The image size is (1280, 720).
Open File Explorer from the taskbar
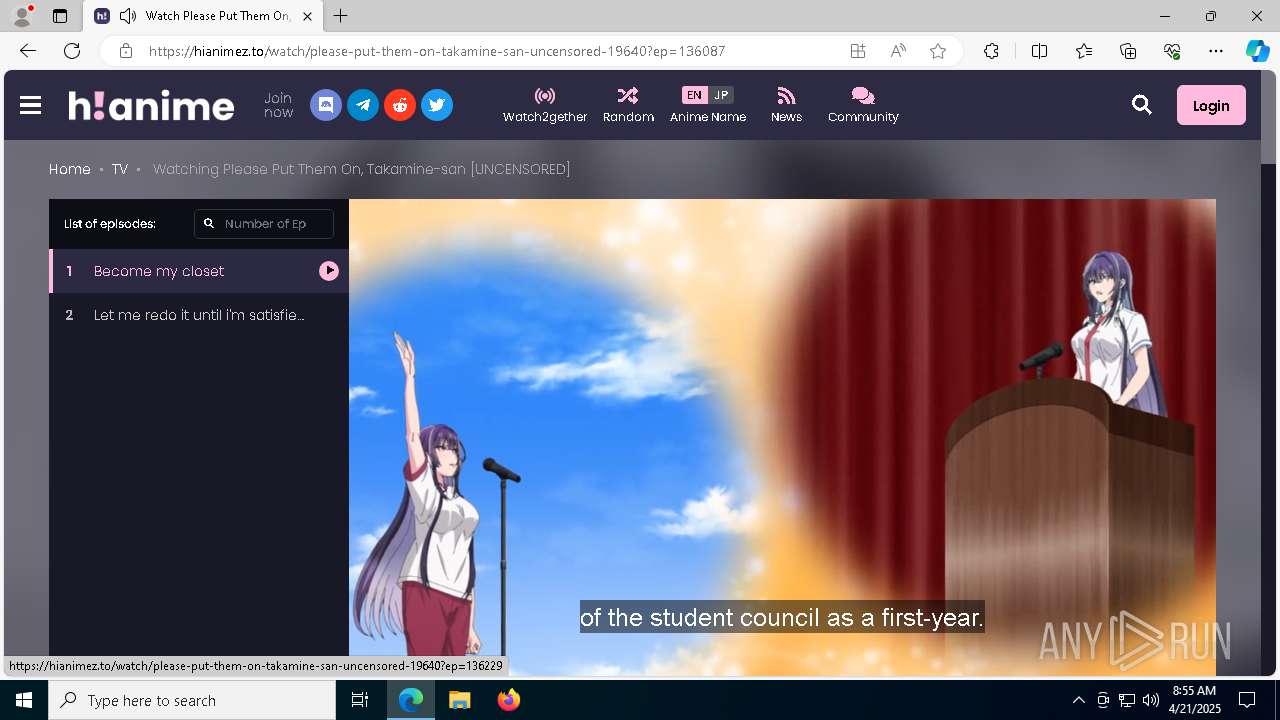point(460,700)
